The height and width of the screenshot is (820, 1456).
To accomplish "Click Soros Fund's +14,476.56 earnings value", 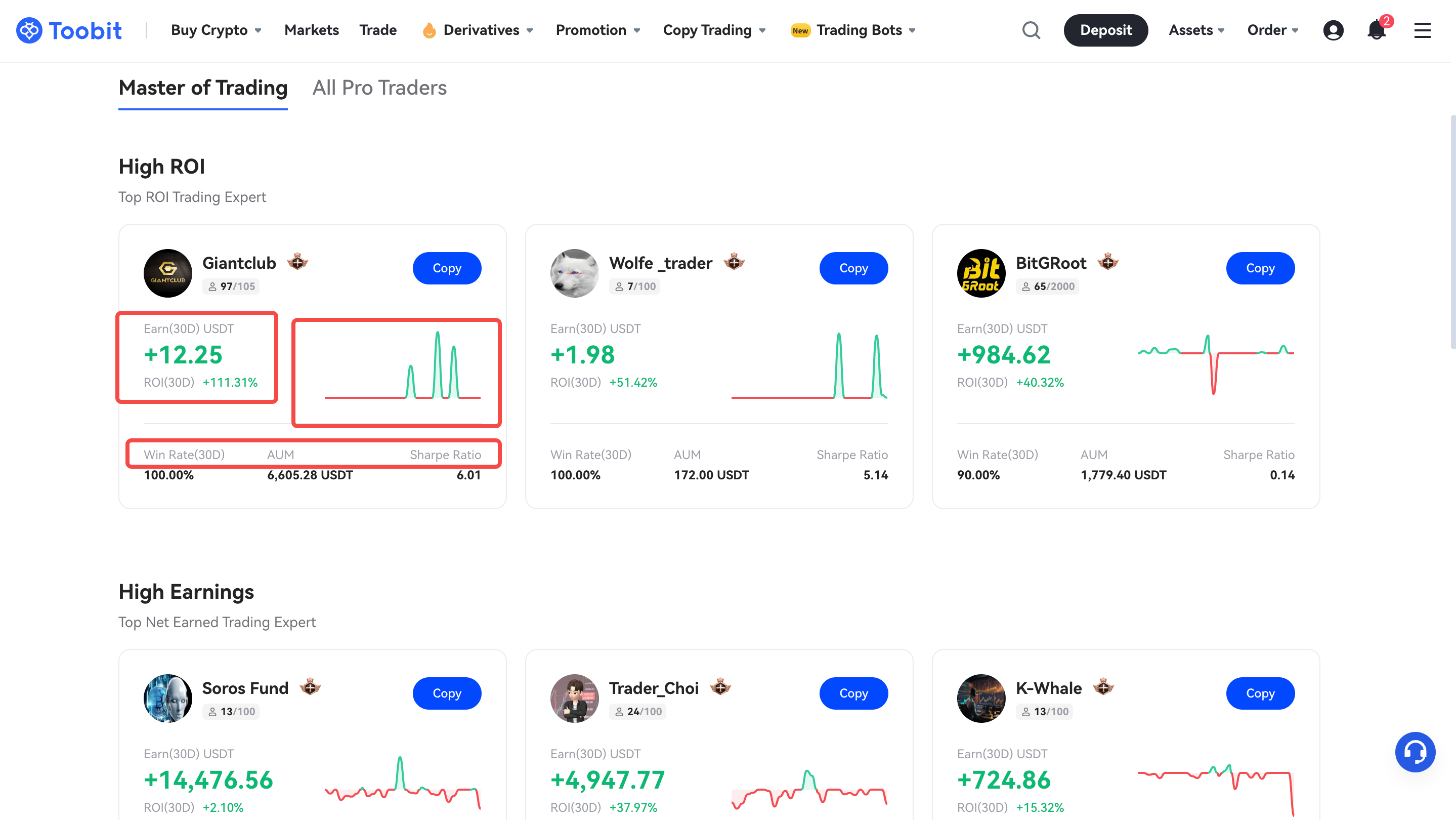I will 208,781.
